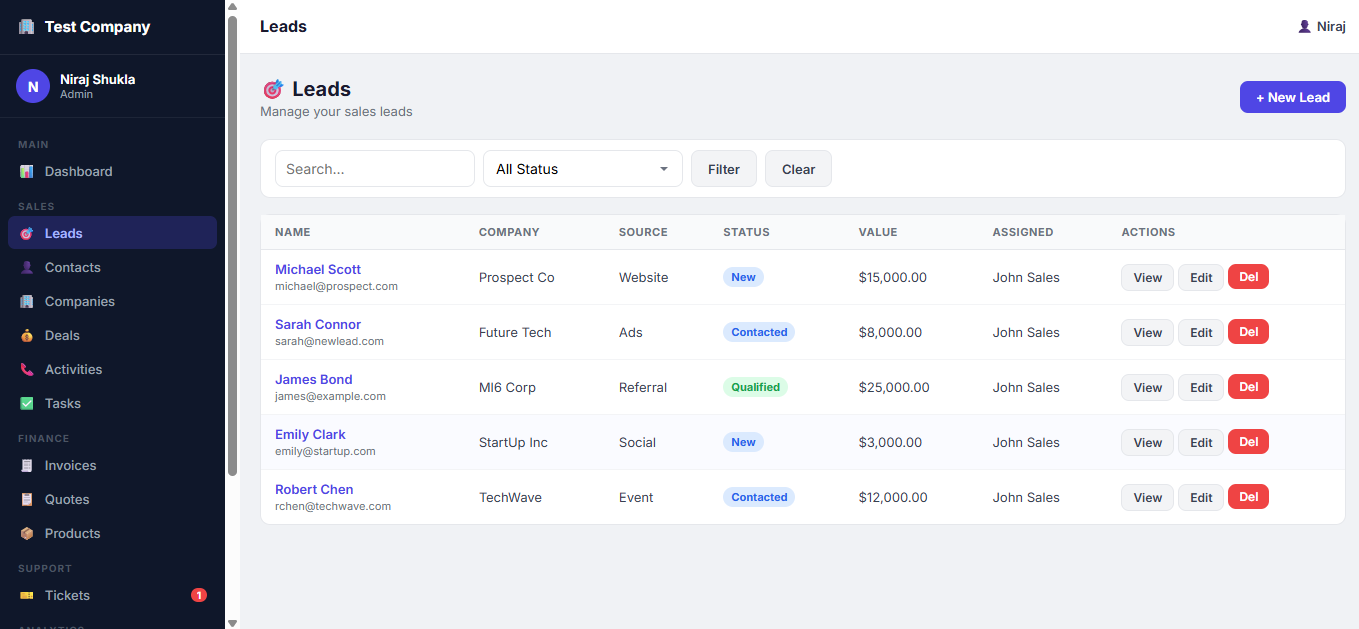The height and width of the screenshot is (629, 1359).
Task: Select Leads in the sidebar menu
Action: pos(64,233)
